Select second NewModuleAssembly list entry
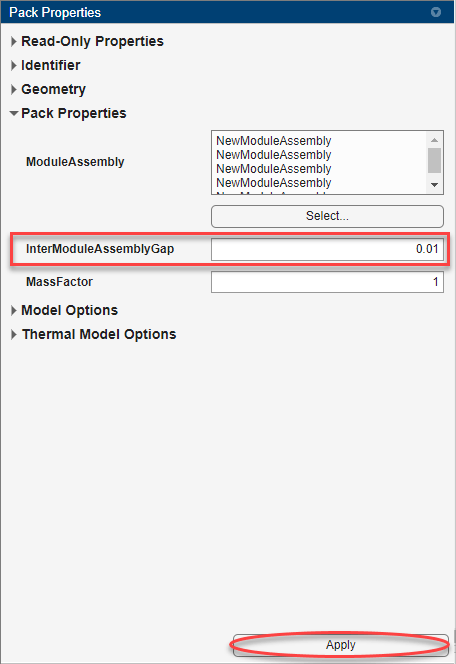 tap(274, 155)
